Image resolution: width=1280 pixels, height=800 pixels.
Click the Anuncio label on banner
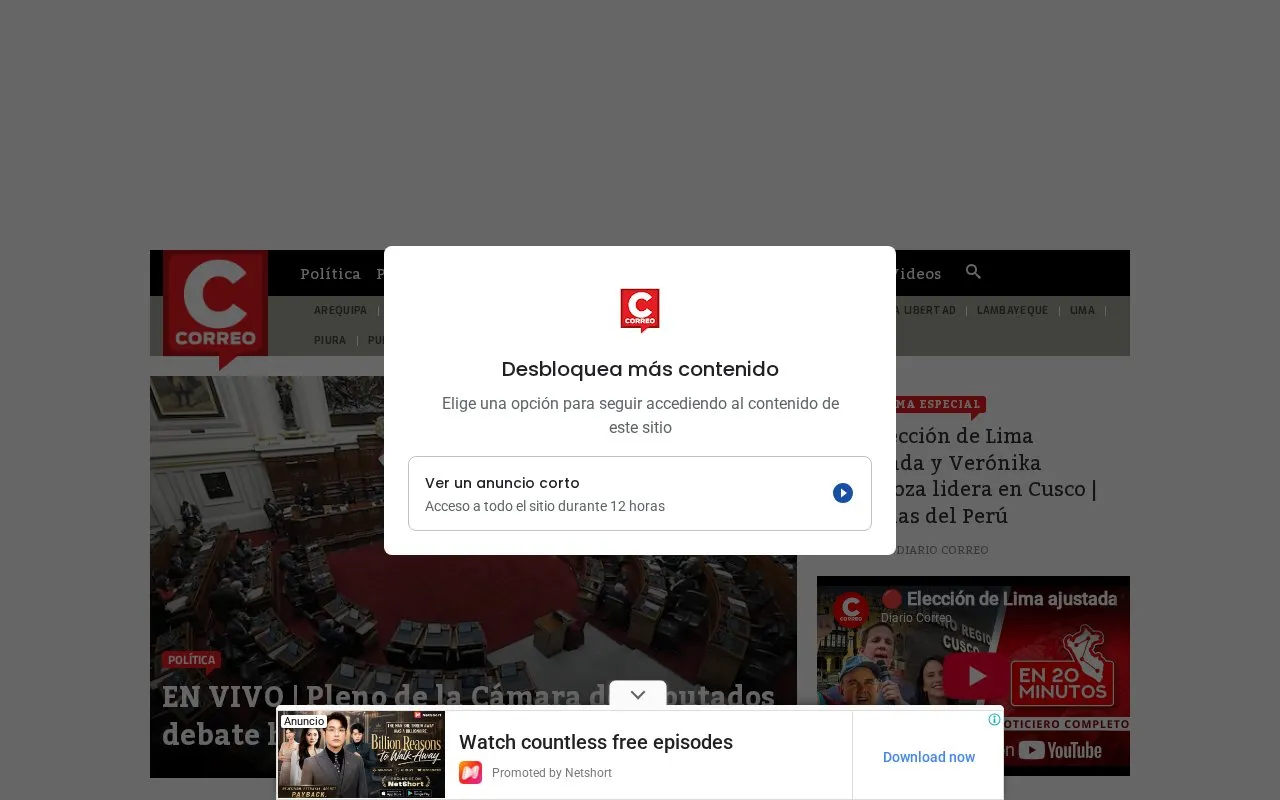click(304, 721)
